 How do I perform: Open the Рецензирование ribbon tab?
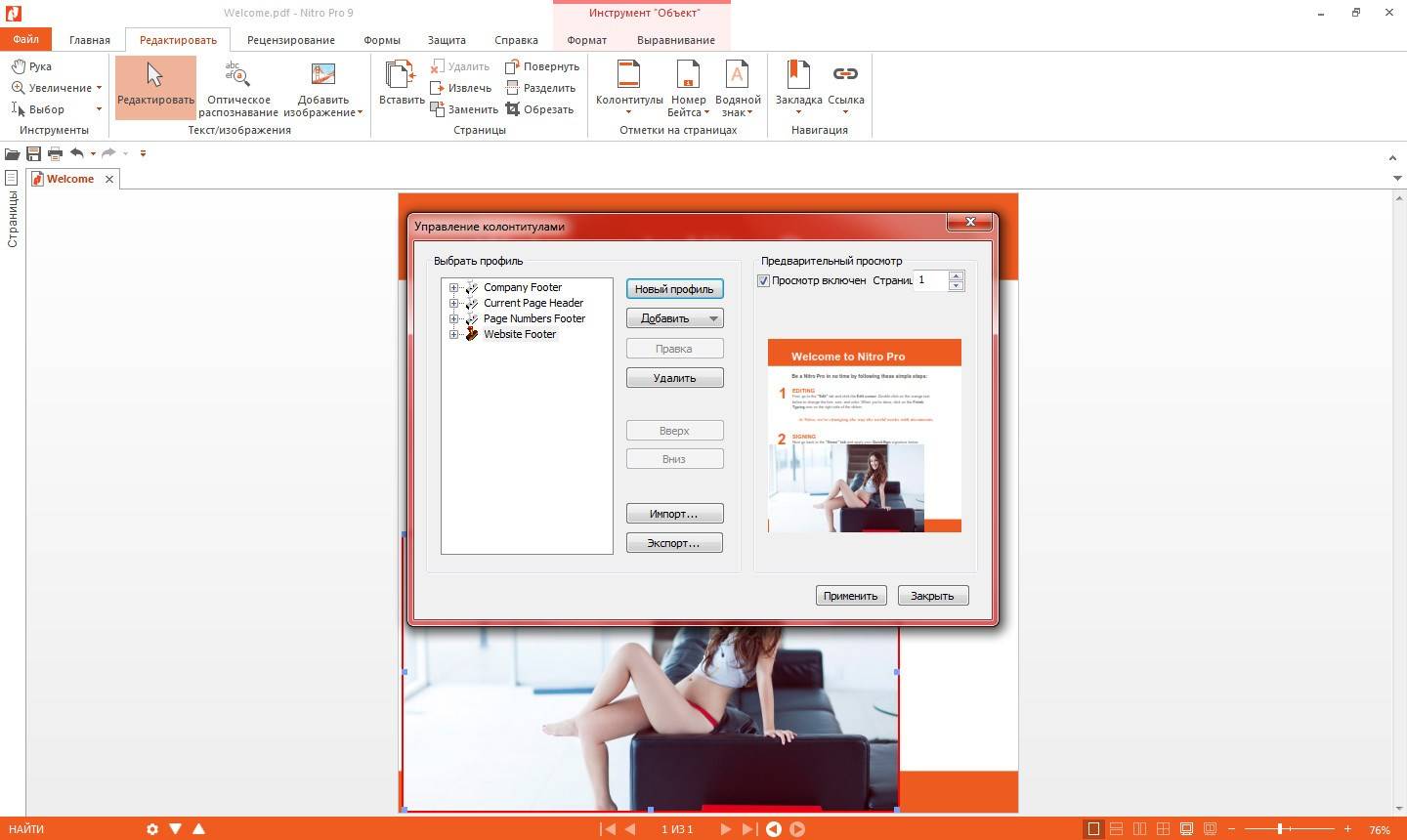pos(290,40)
